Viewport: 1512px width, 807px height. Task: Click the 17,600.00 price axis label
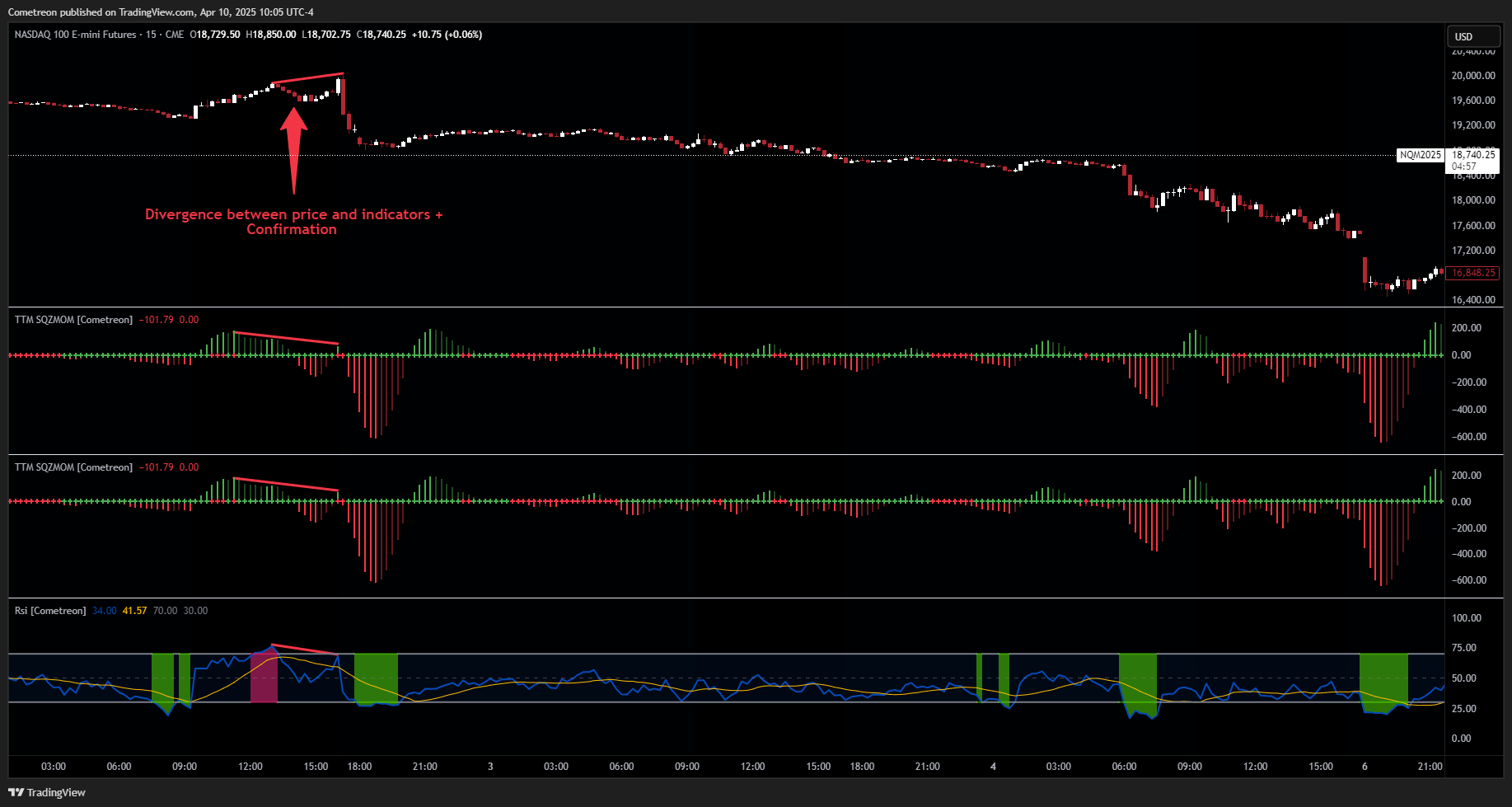tap(1473, 226)
